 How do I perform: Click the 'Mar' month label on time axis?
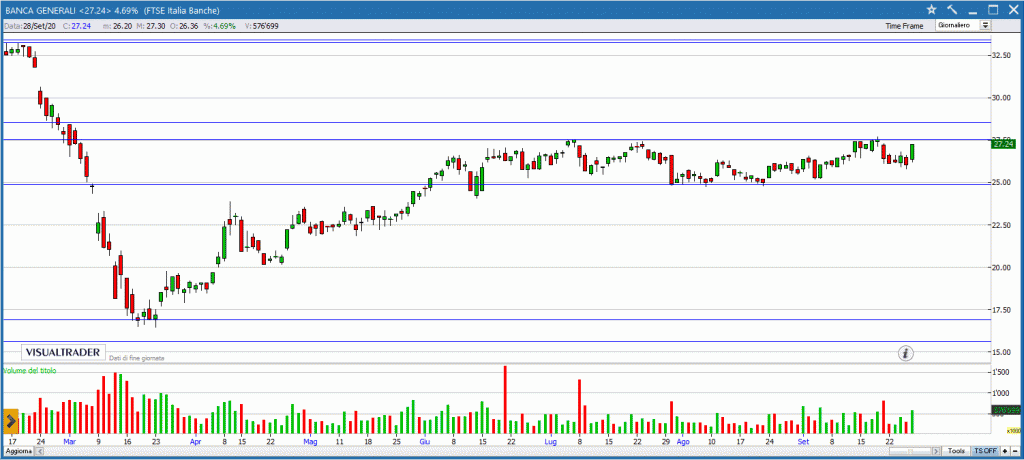70,442
